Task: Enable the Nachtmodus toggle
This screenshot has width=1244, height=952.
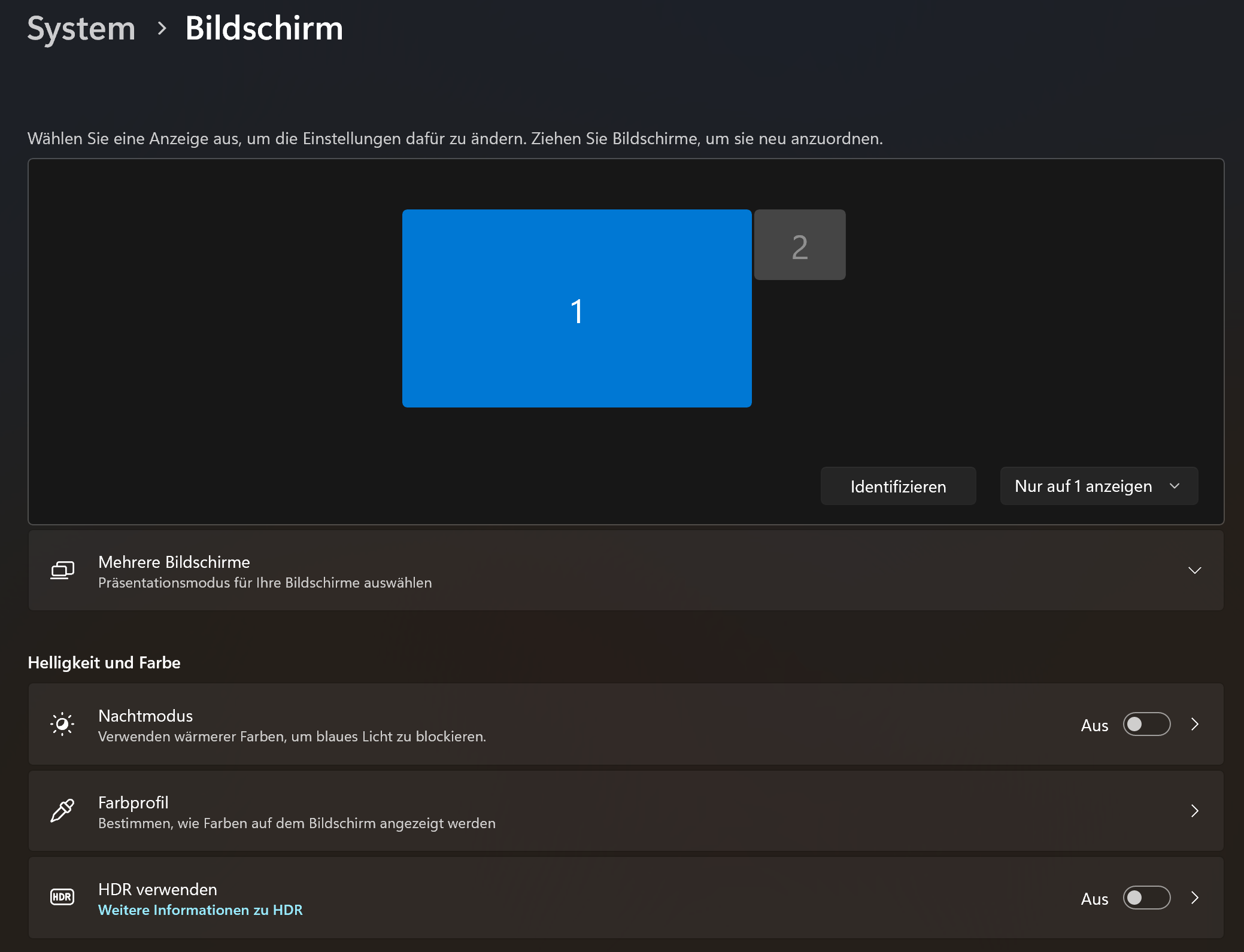Action: point(1146,724)
